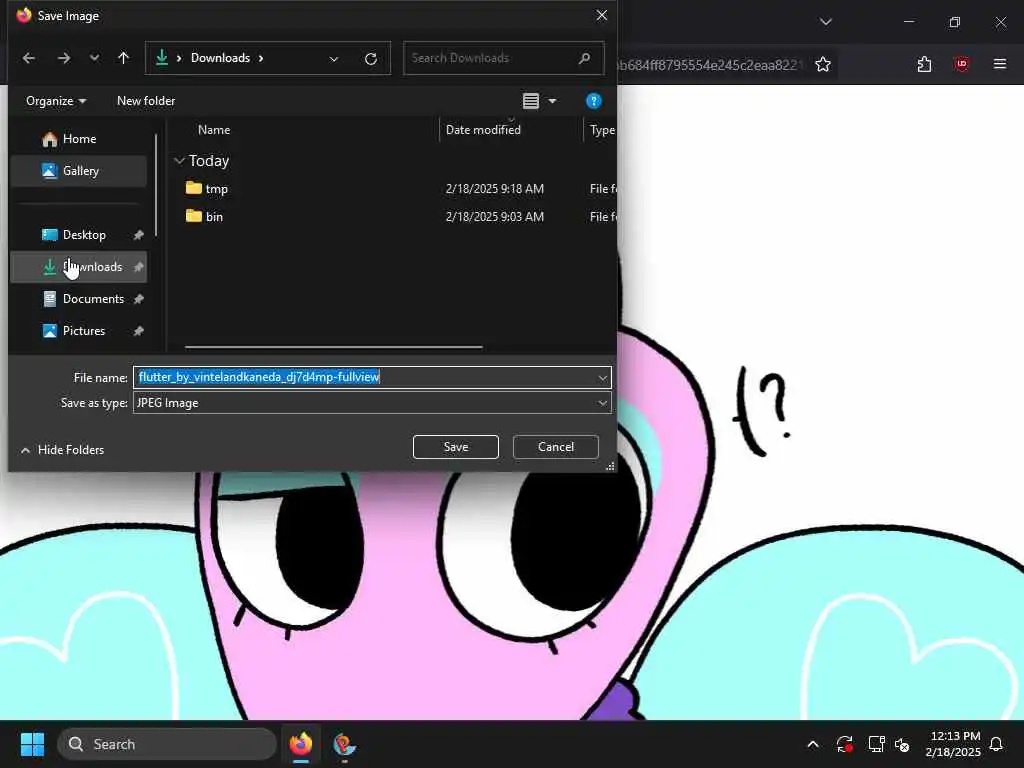Open Documents in navigation pane
This screenshot has height=768, width=1024.
(x=78, y=298)
